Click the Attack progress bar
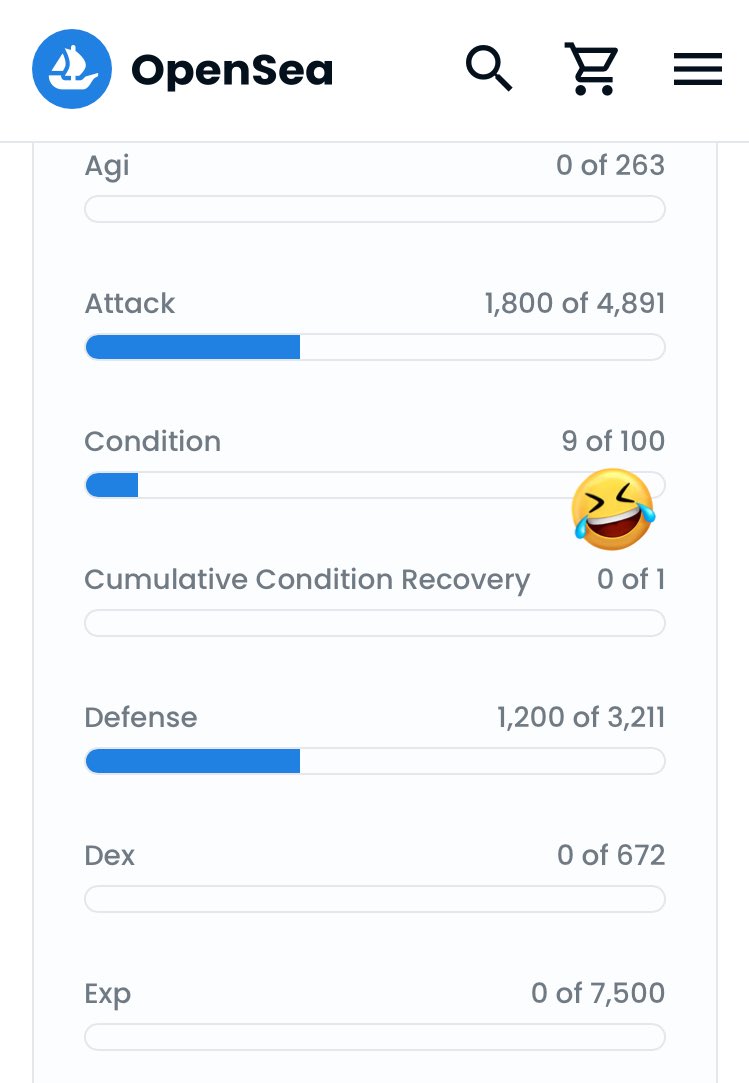749x1083 pixels. pos(375,347)
